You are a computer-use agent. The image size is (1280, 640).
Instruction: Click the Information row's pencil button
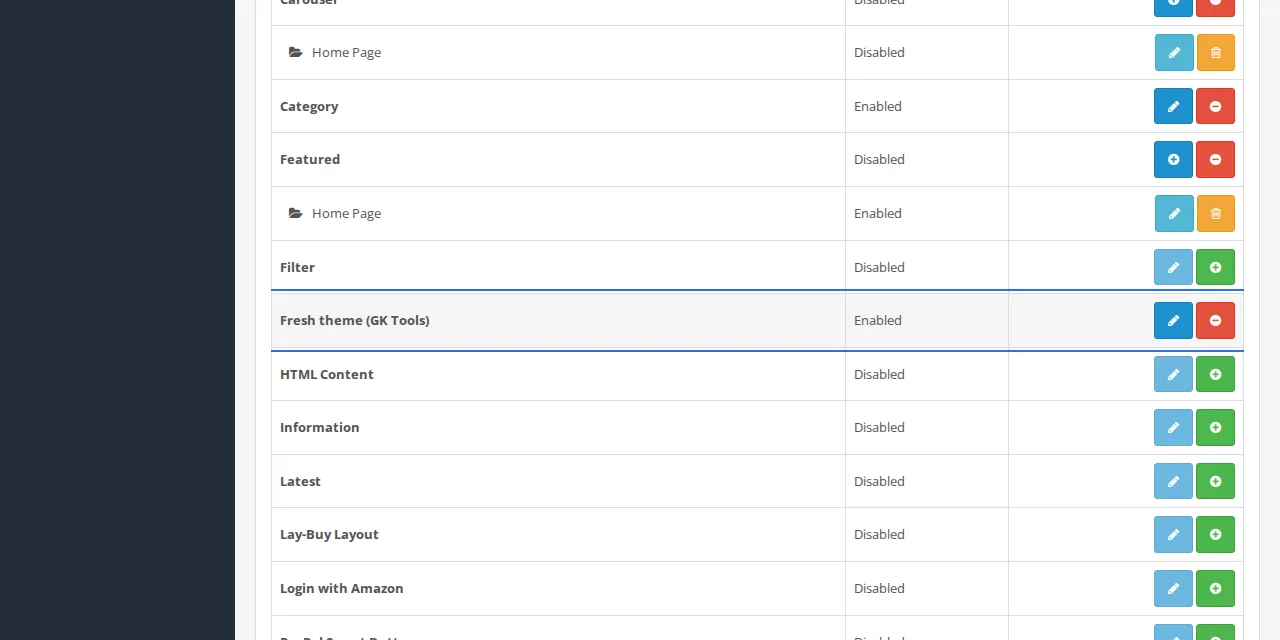tap(1174, 428)
